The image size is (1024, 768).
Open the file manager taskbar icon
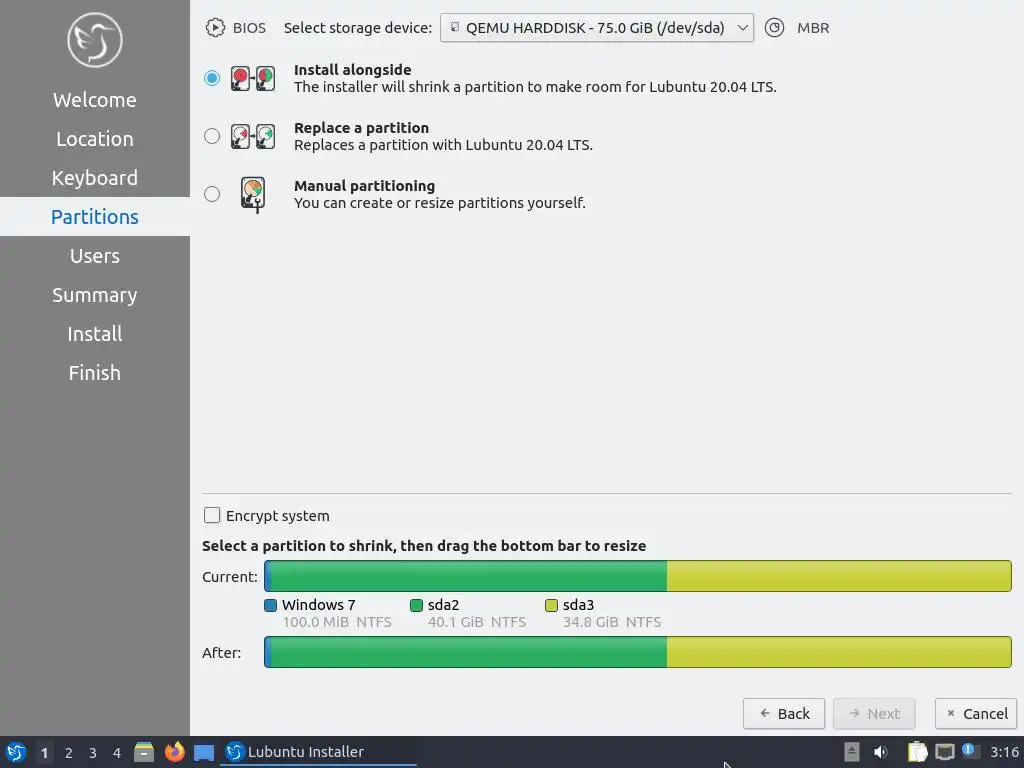click(x=144, y=752)
